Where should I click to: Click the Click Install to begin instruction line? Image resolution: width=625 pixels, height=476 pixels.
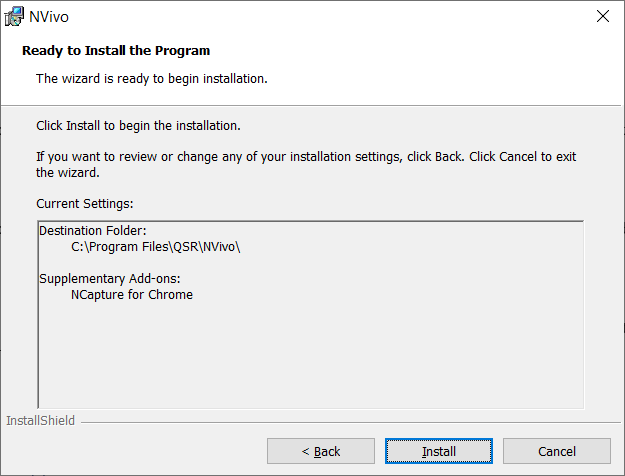(x=138, y=126)
